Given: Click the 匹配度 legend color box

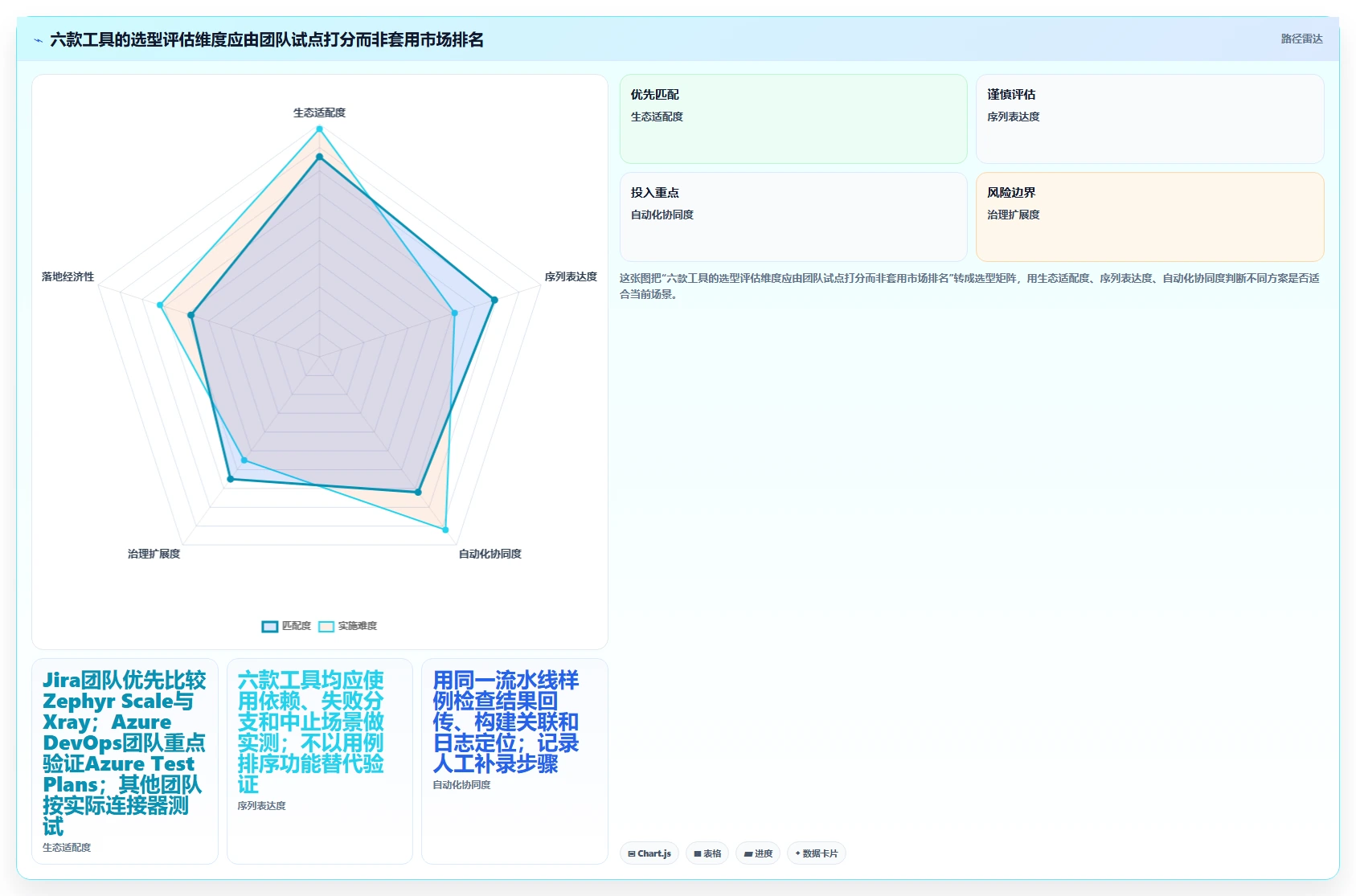Looking at the screenshot, I should click(x=270, y=627).
